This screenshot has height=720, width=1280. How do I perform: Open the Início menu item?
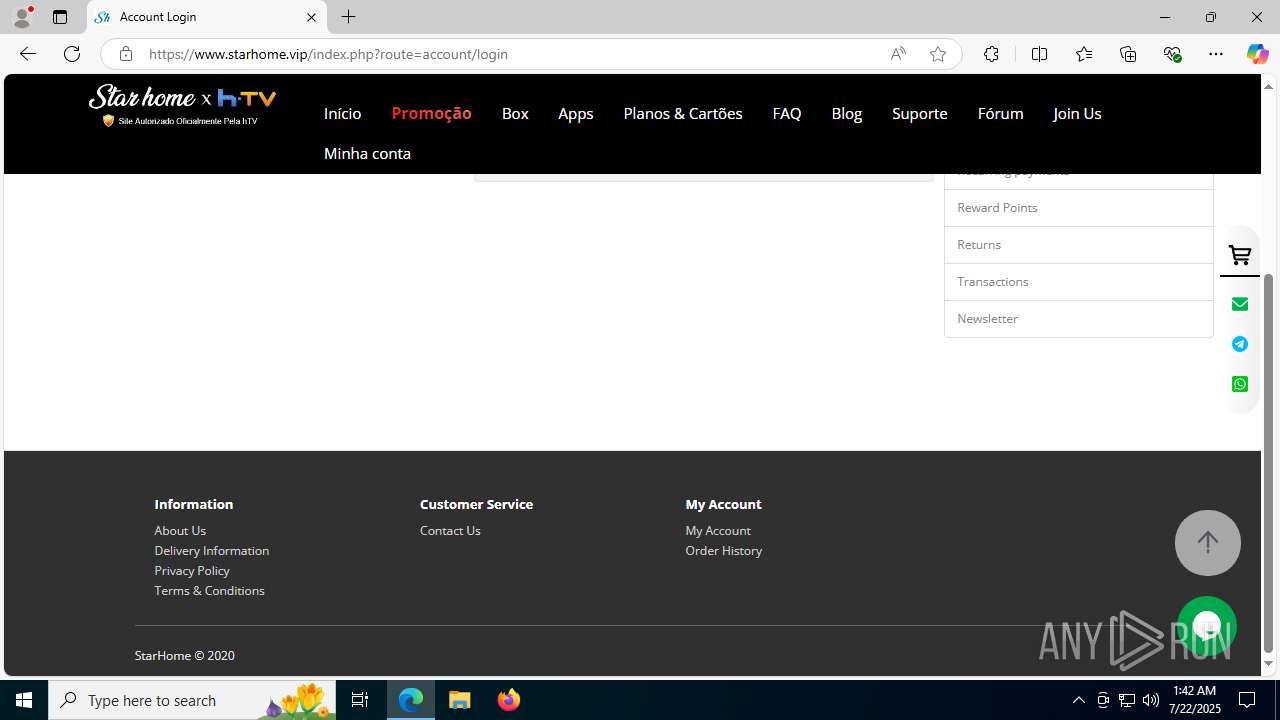click(342, 114)
